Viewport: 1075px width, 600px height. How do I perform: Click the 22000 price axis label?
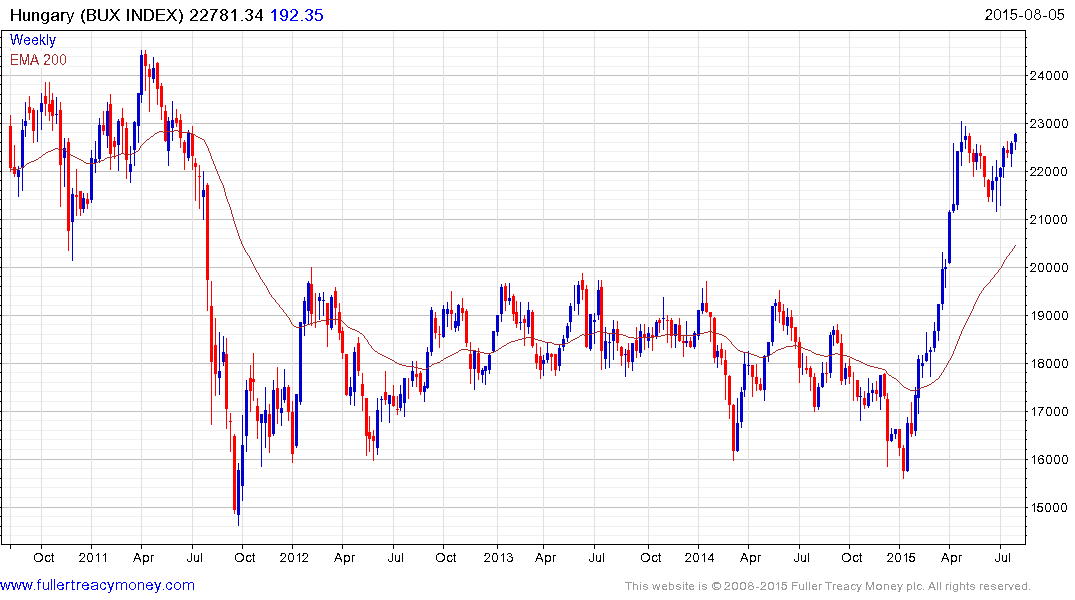pyautogui.click(x=1049, y=172)
